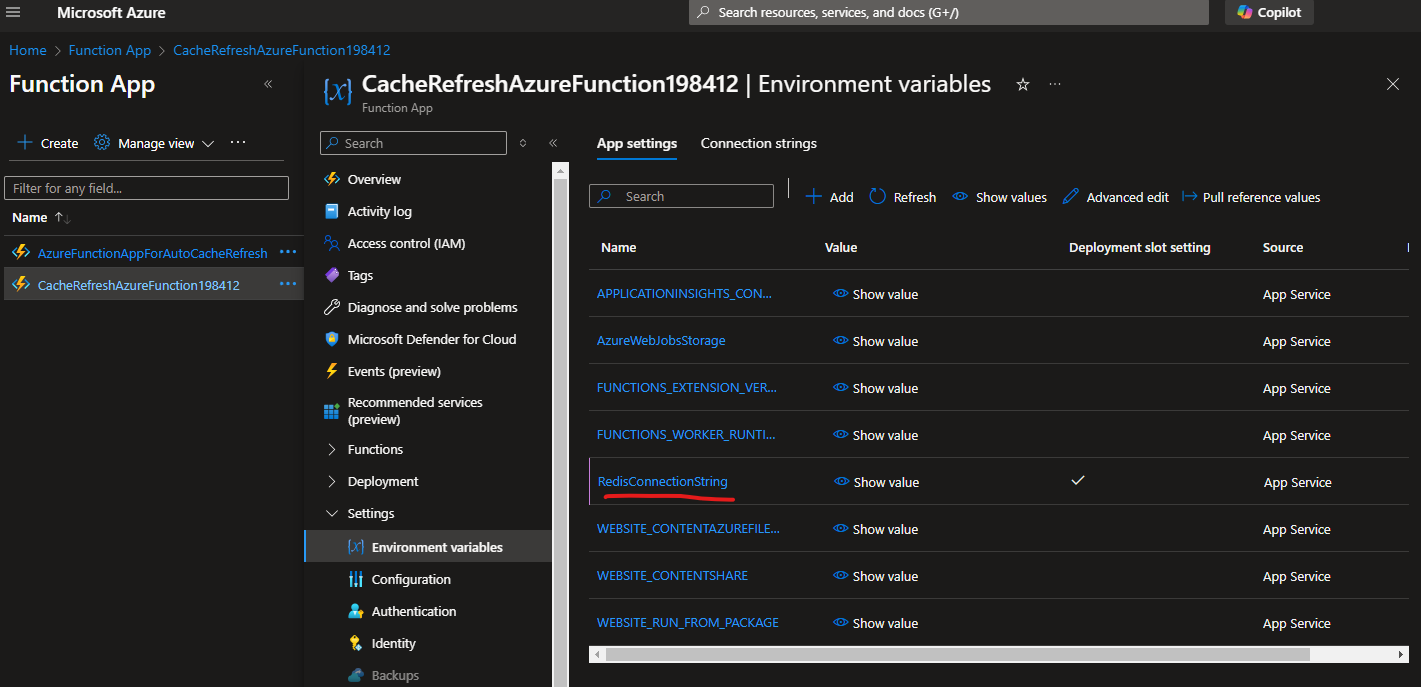Show value for RedisConnectionString
This screenshot has height=687, width=1421.
click(x=877, y=482)
